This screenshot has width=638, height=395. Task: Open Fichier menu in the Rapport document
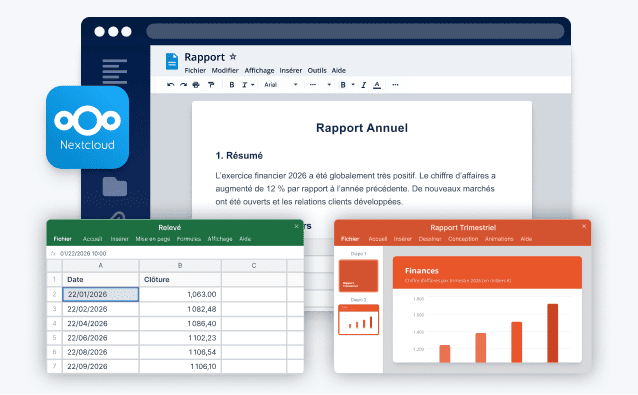pos(195,70)
